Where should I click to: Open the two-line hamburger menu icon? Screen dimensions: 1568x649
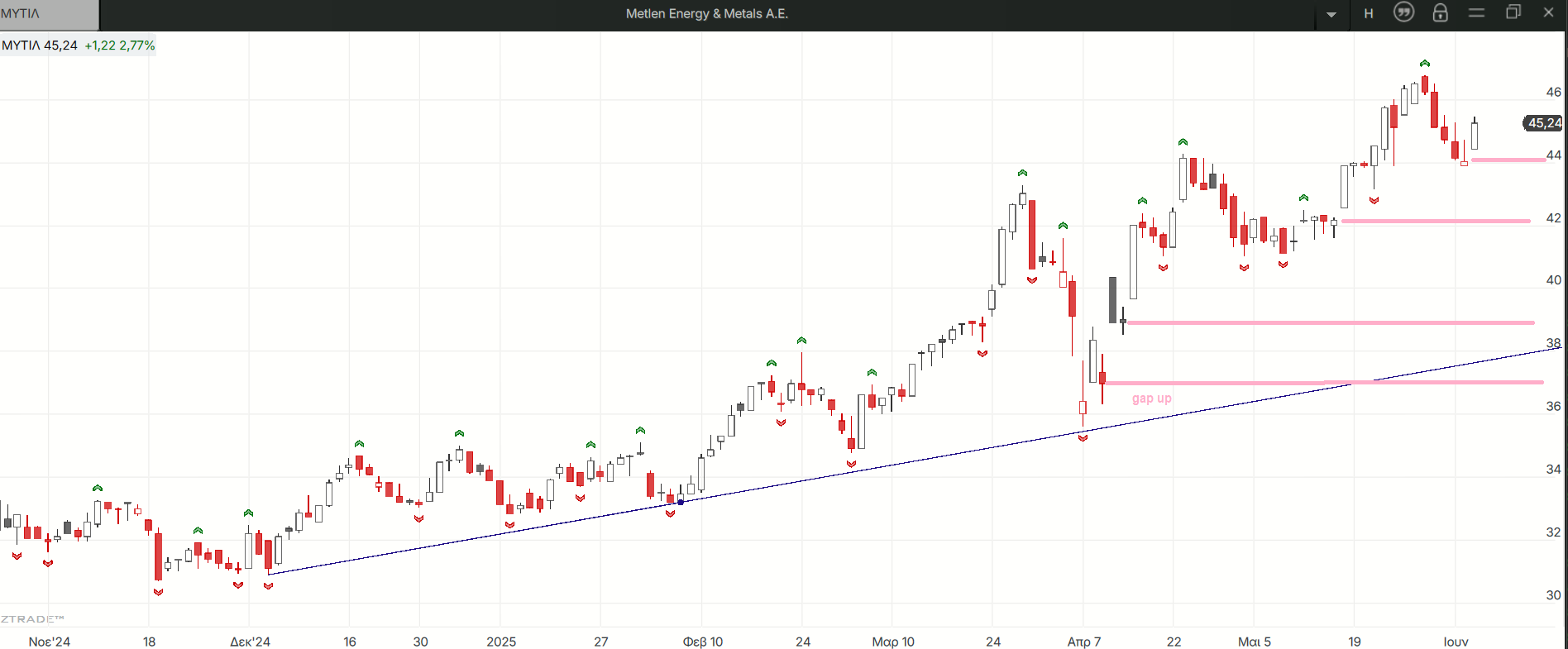click(1476, 12)
